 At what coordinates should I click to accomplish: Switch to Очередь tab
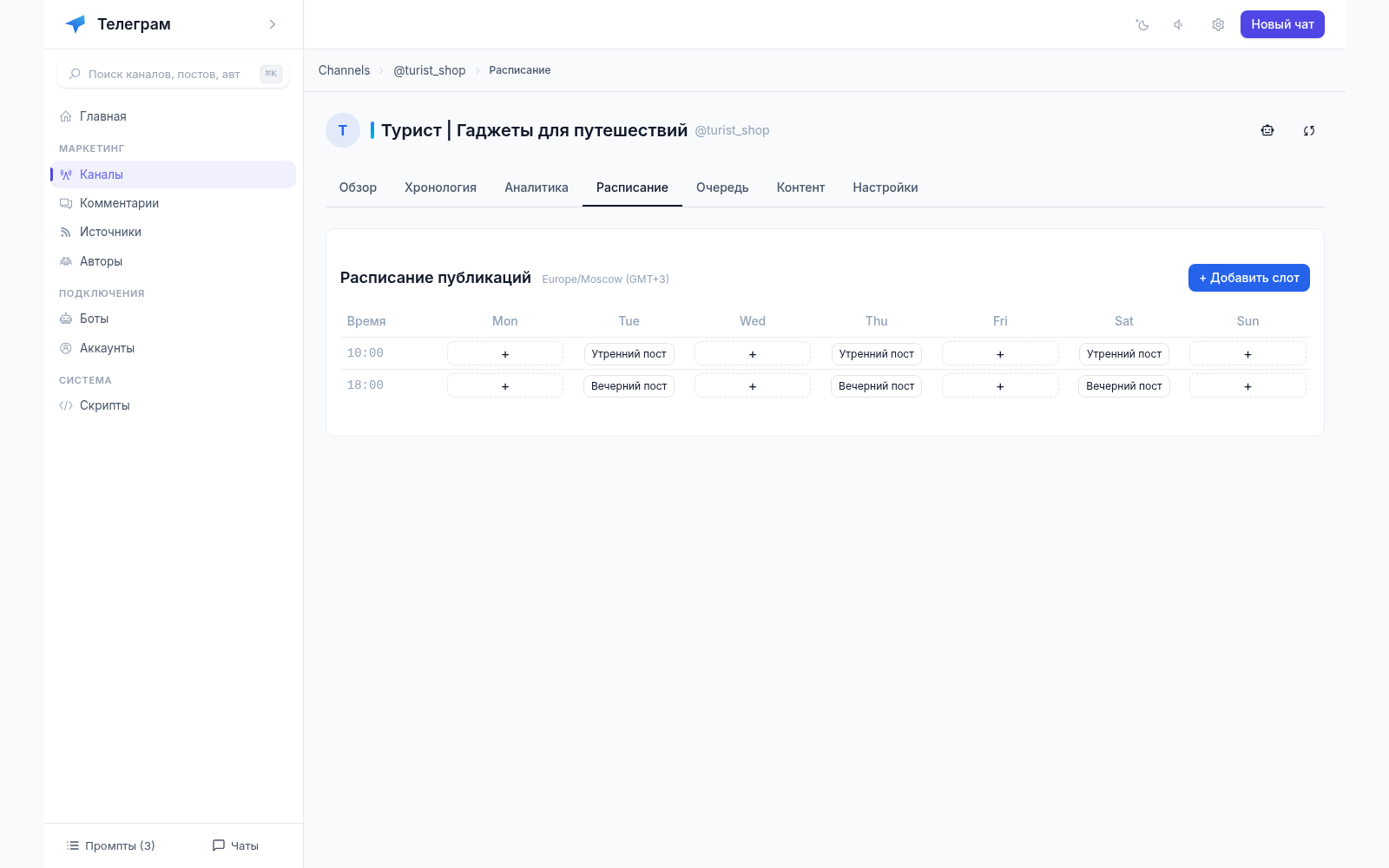tap(722, 187)
